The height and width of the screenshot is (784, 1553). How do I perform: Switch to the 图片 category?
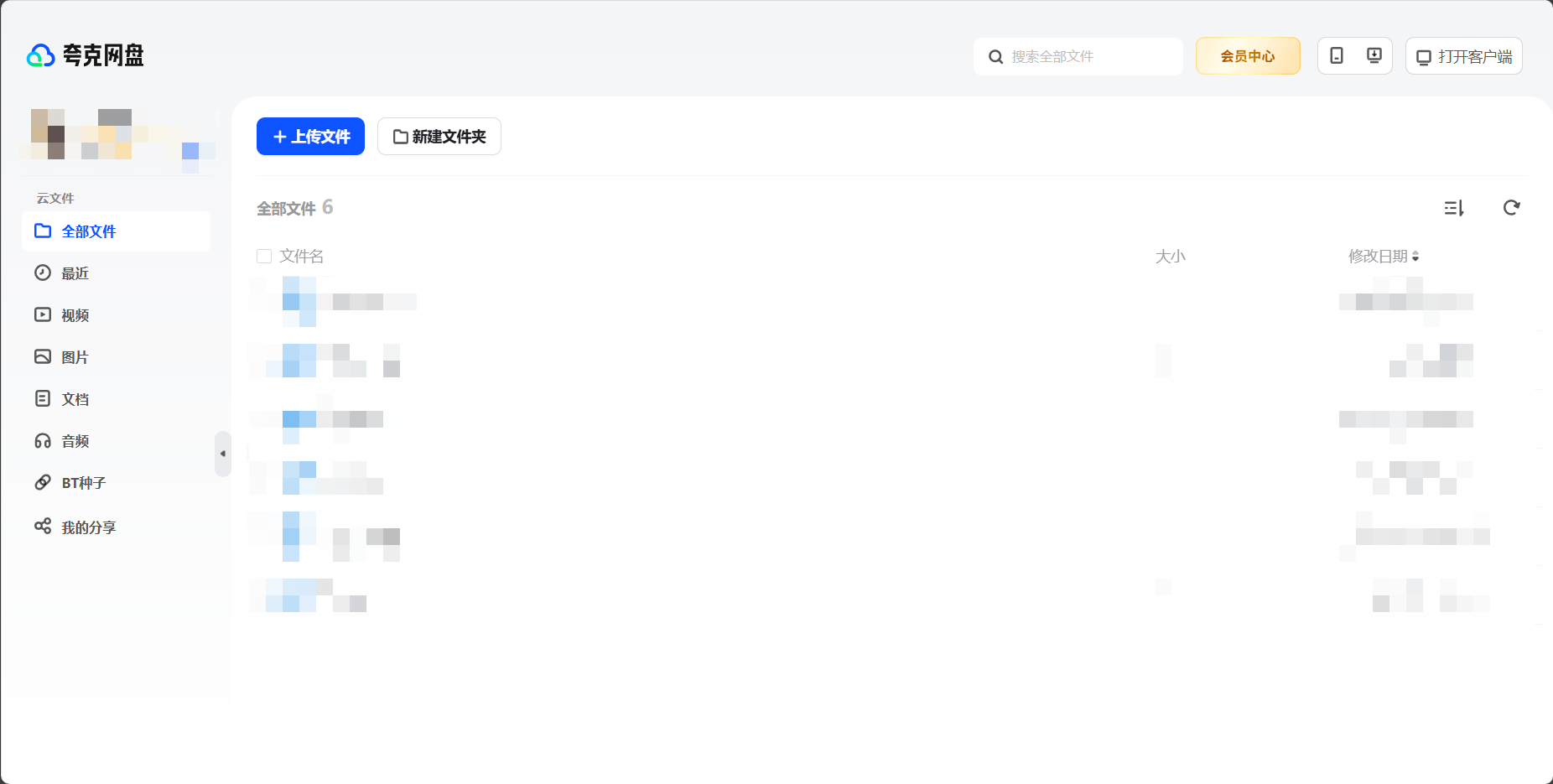[75, 357]
